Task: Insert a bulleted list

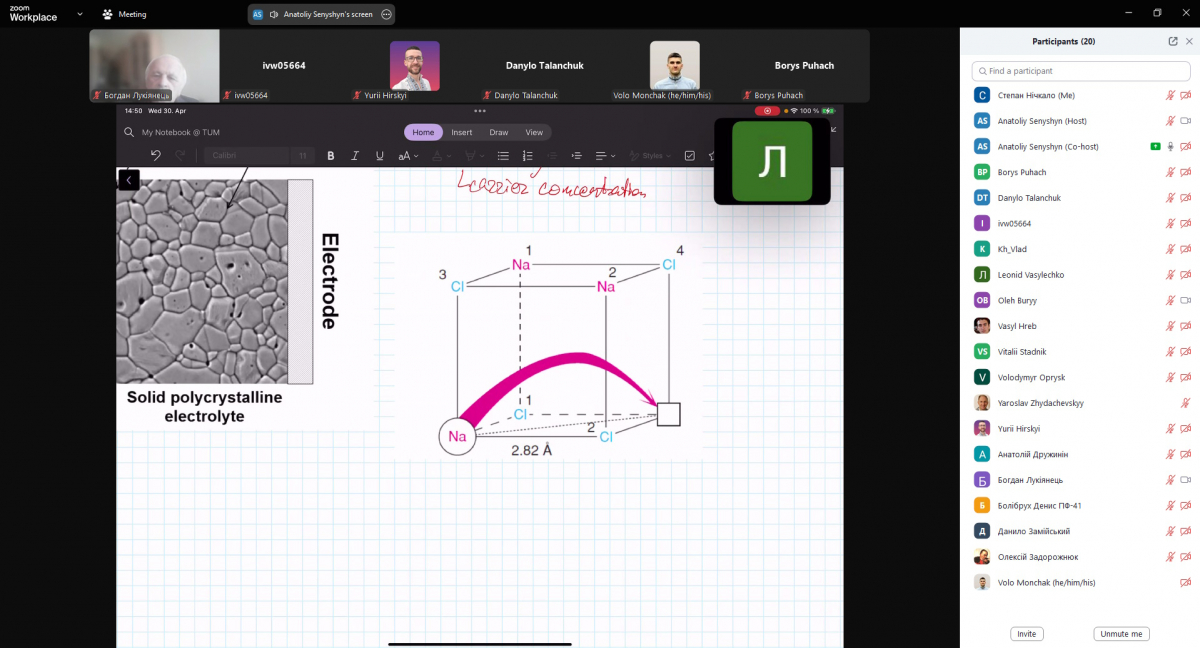Action: tap(503, 156)
